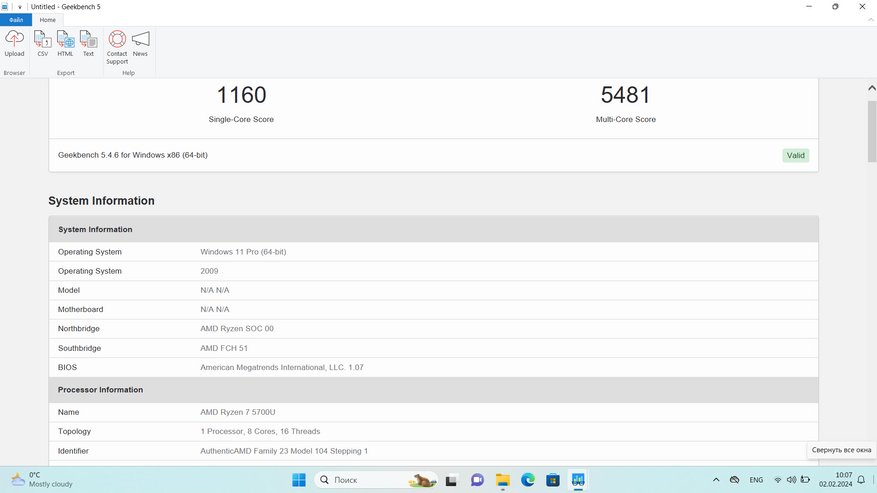Click American Megatrends BIOS value

282,367
